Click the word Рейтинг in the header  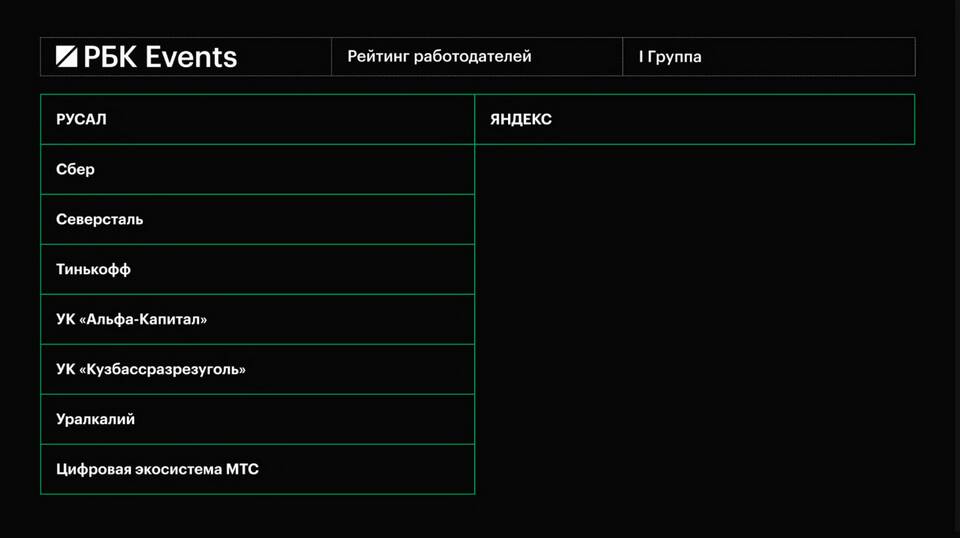[x=377, y=57]
